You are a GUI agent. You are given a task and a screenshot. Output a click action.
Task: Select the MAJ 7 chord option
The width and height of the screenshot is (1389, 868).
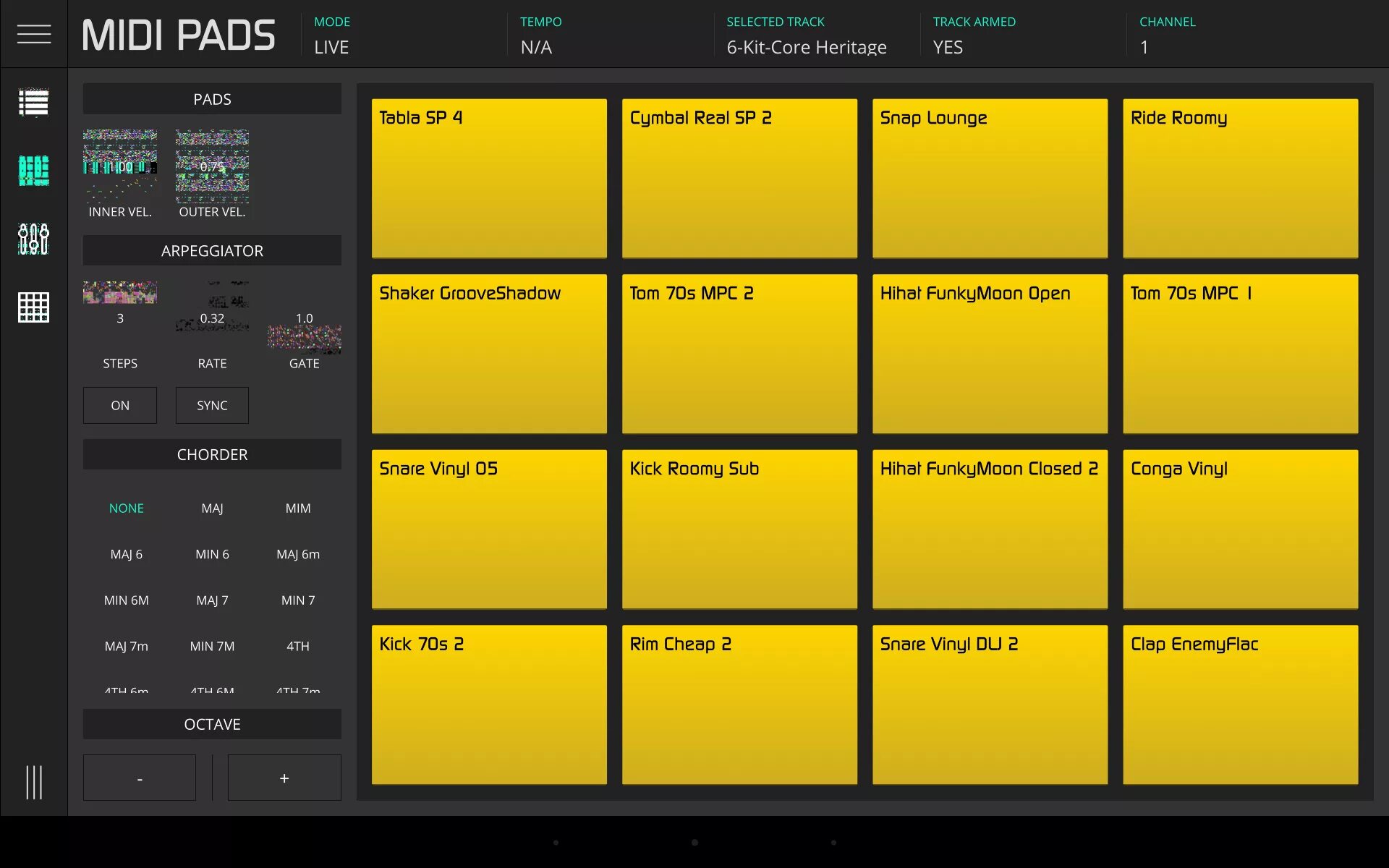pos(212,600)
